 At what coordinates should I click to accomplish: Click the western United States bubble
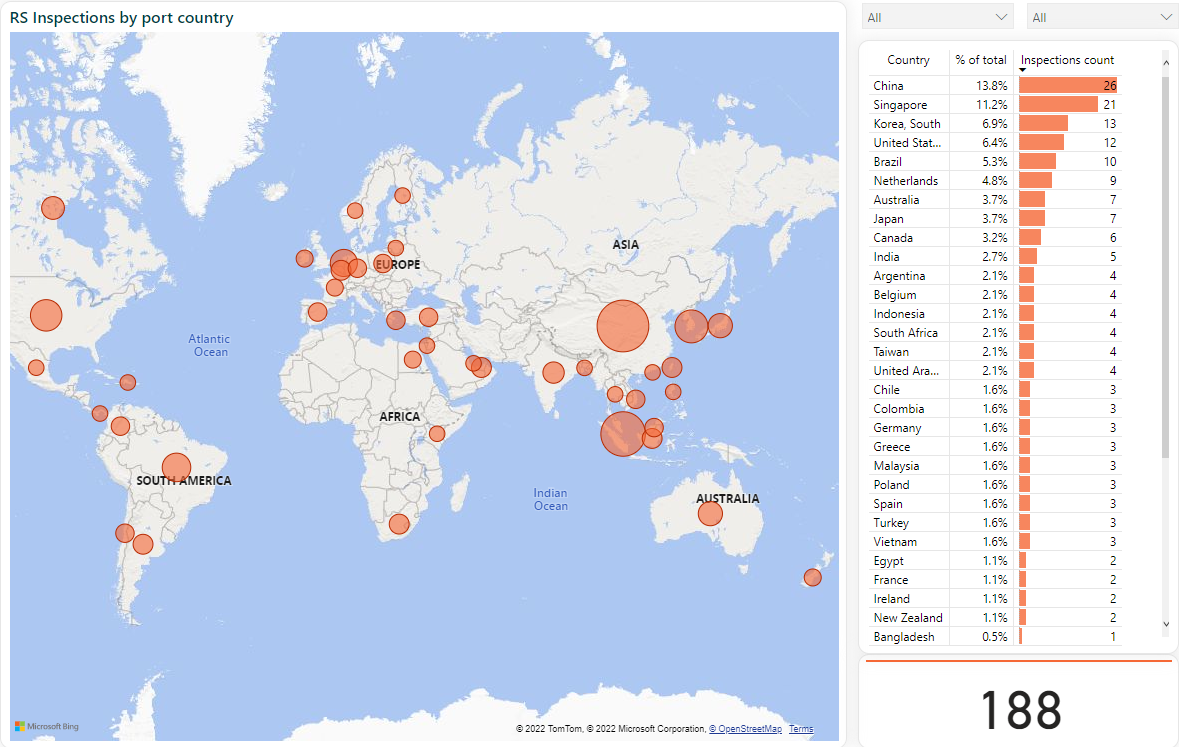[x=45, y=314]
